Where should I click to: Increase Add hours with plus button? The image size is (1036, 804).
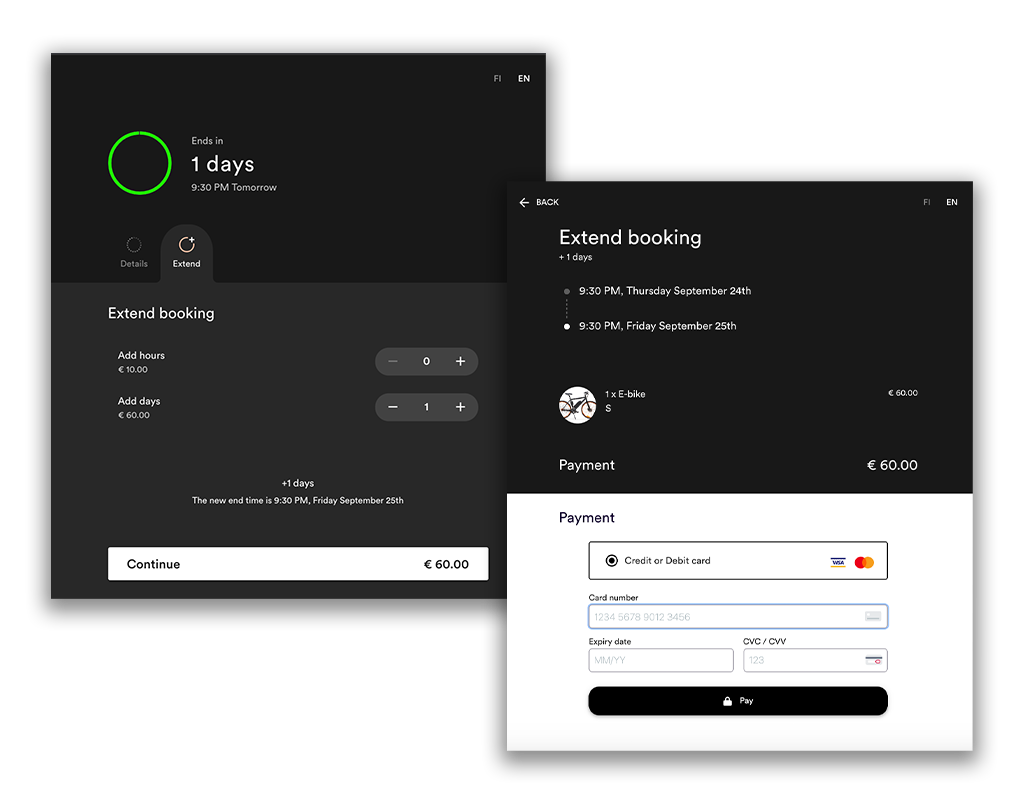point(461,361)
